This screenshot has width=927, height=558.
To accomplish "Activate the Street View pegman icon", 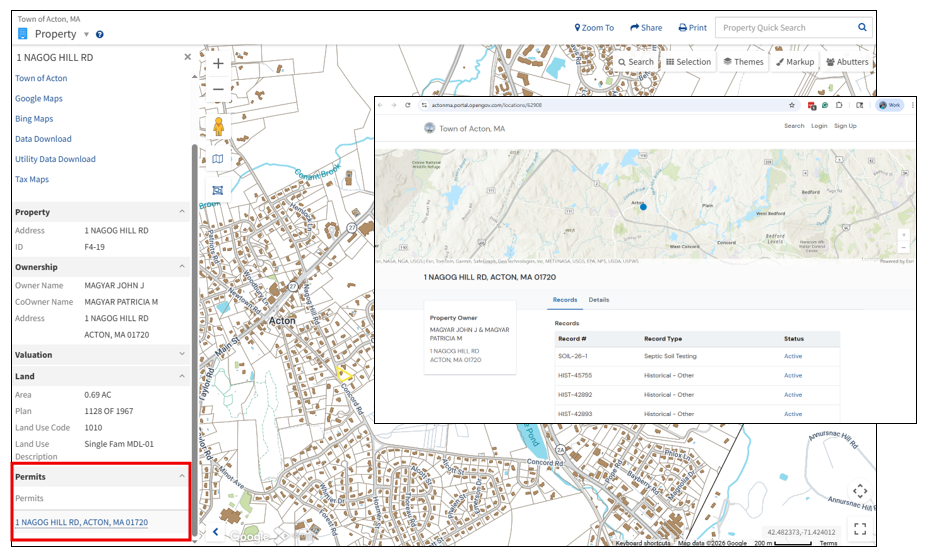I will (x=218, y=126).
